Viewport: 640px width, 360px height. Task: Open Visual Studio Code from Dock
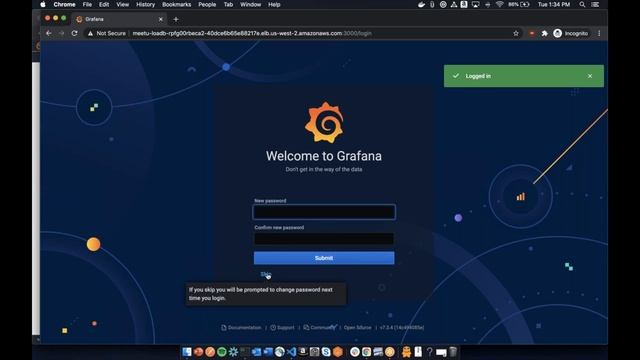(291, 352)
